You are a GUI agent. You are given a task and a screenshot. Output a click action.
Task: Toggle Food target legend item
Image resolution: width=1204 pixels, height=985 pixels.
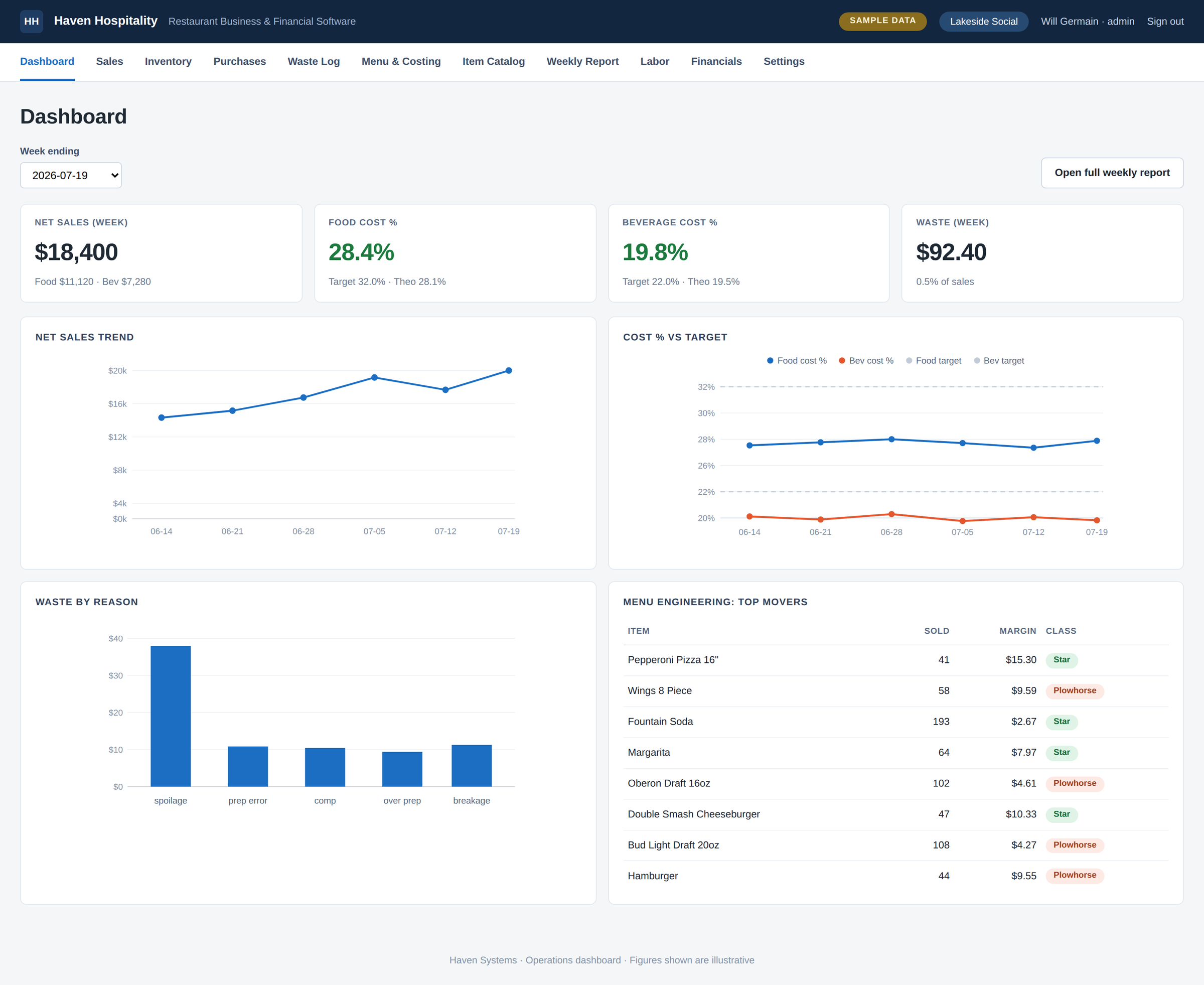pyautogui.click(x=934, y=361)
